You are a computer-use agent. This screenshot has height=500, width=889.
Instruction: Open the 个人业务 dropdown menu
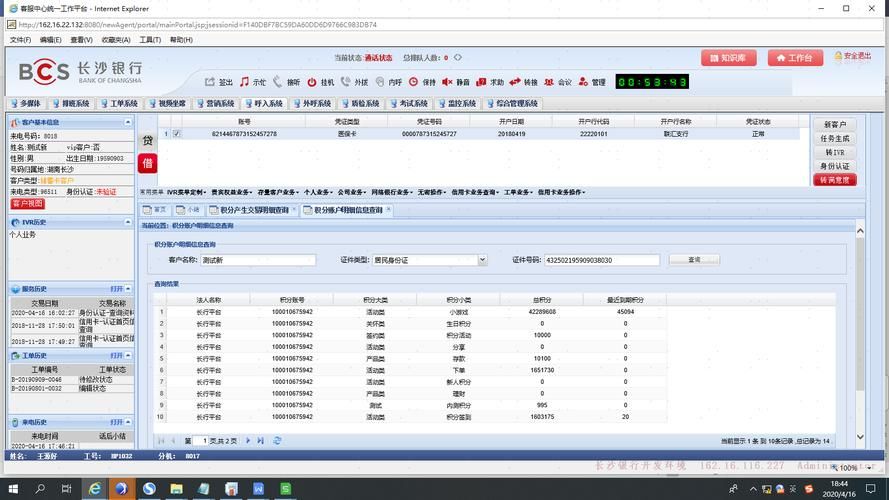tap(319, 192)
